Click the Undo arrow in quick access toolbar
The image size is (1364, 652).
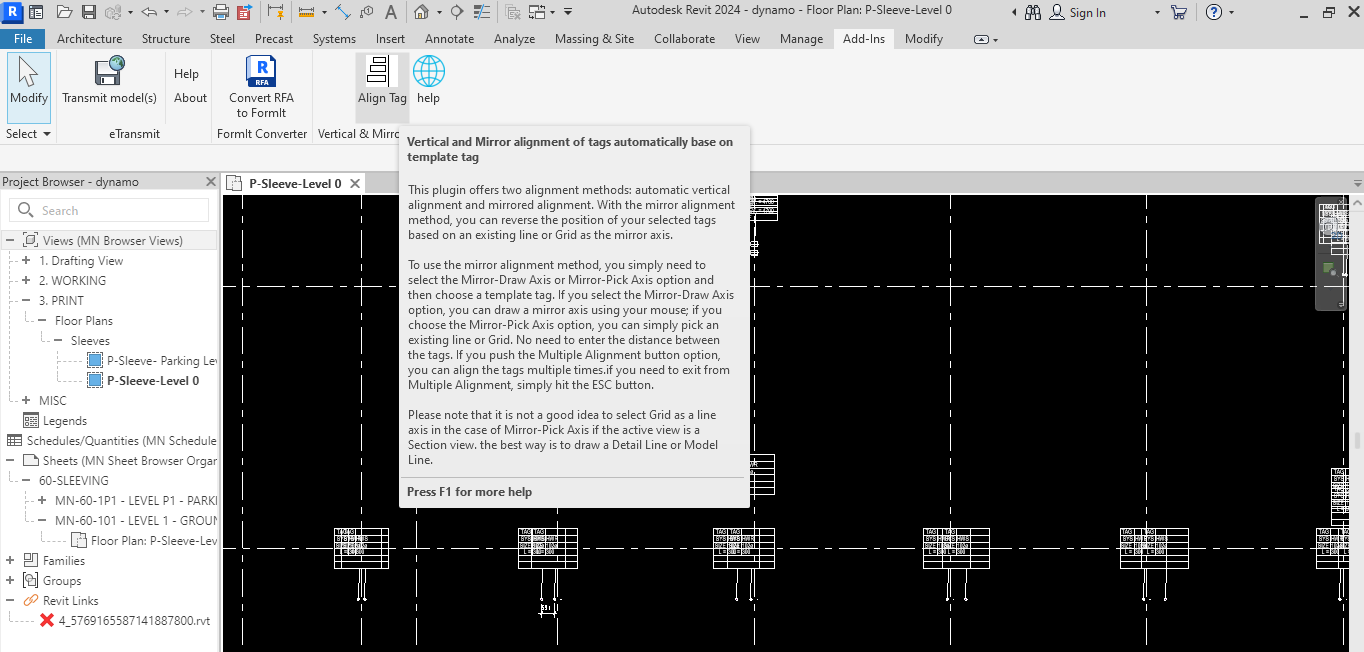point(149,12)
